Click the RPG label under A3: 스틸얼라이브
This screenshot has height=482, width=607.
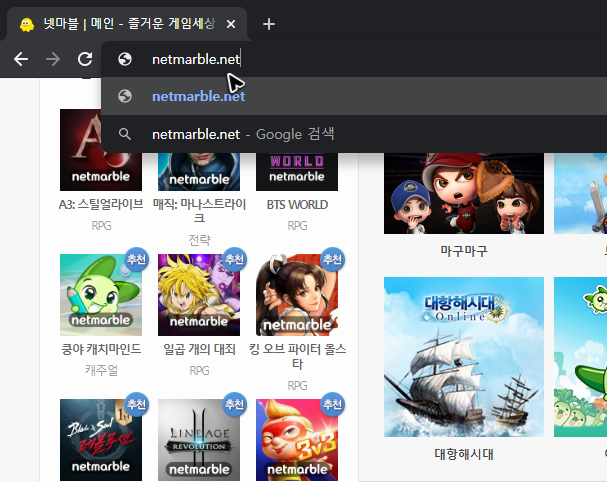click(101, 225)
